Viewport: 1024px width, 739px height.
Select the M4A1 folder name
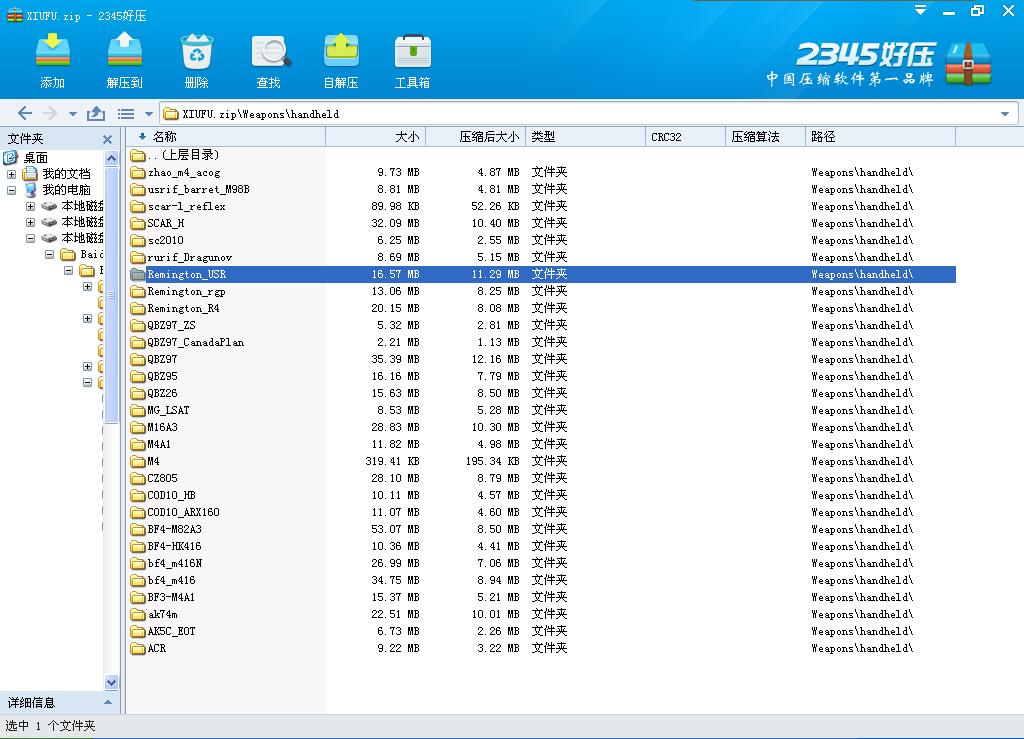coord(159,445)
